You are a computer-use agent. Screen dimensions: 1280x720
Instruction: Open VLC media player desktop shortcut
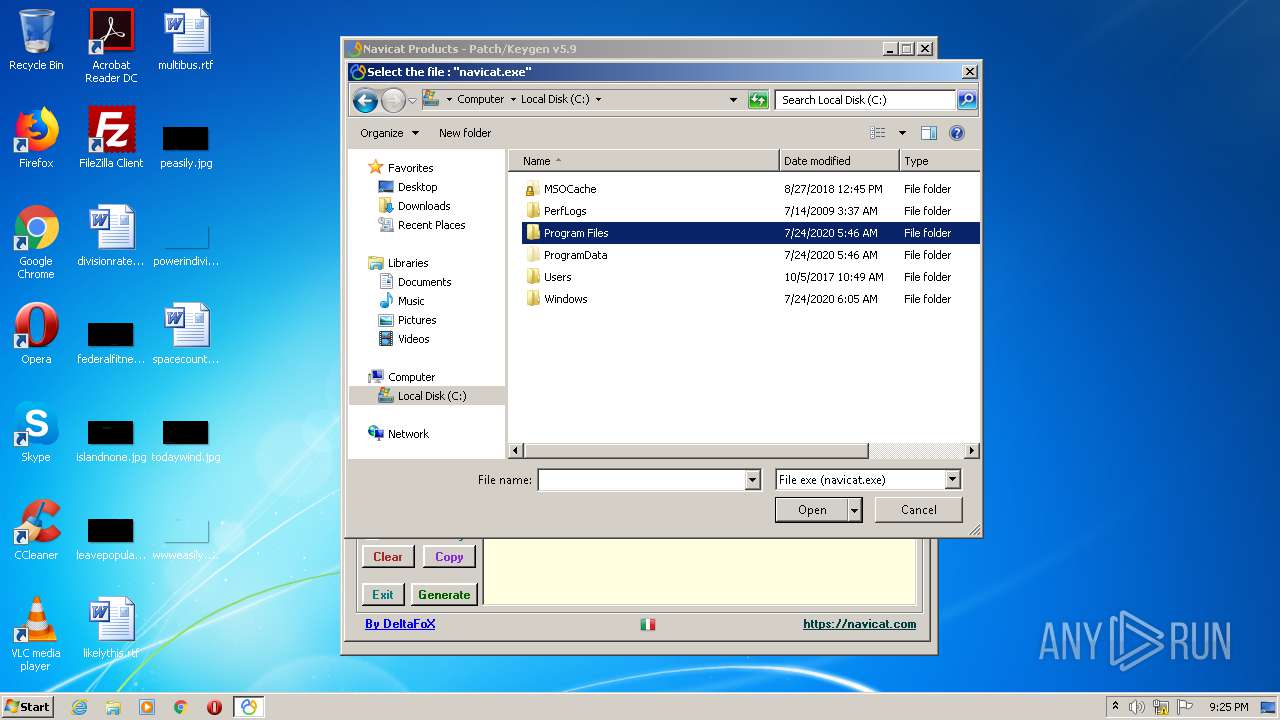click(x=36, y=634)
